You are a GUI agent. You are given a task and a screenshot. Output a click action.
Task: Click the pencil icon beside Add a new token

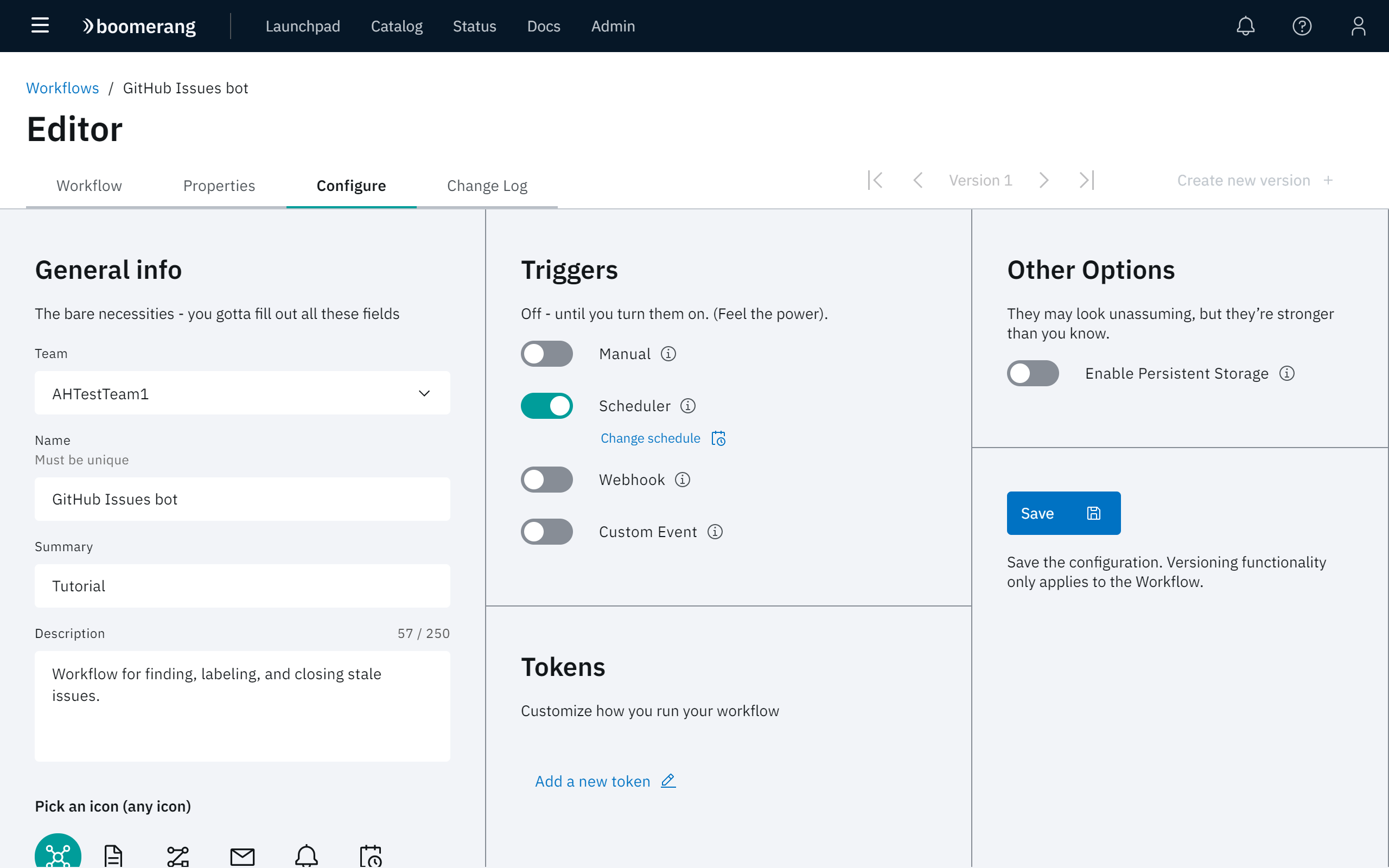coord(668,781)
